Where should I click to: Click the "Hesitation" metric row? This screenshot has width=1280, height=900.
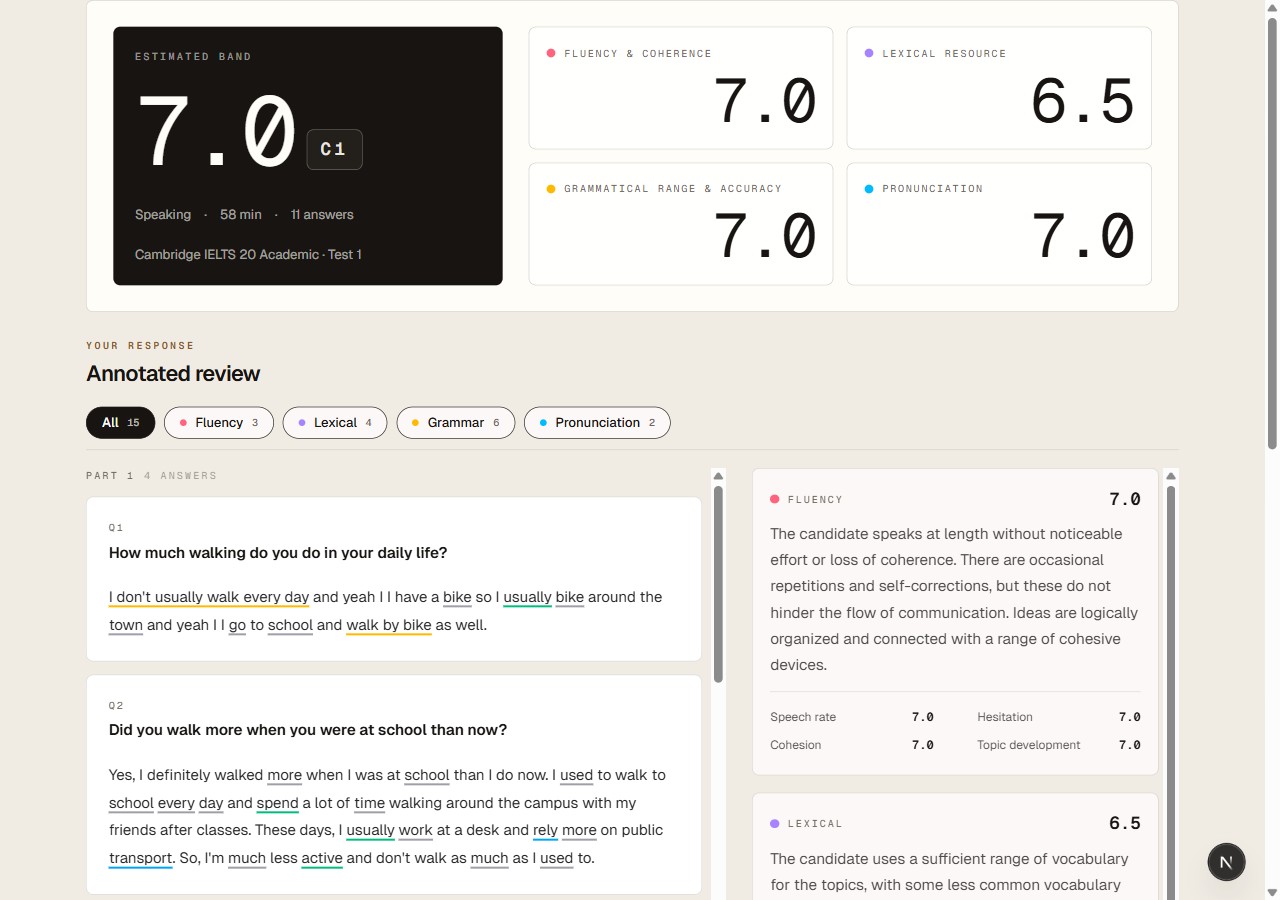[1058, 717]
